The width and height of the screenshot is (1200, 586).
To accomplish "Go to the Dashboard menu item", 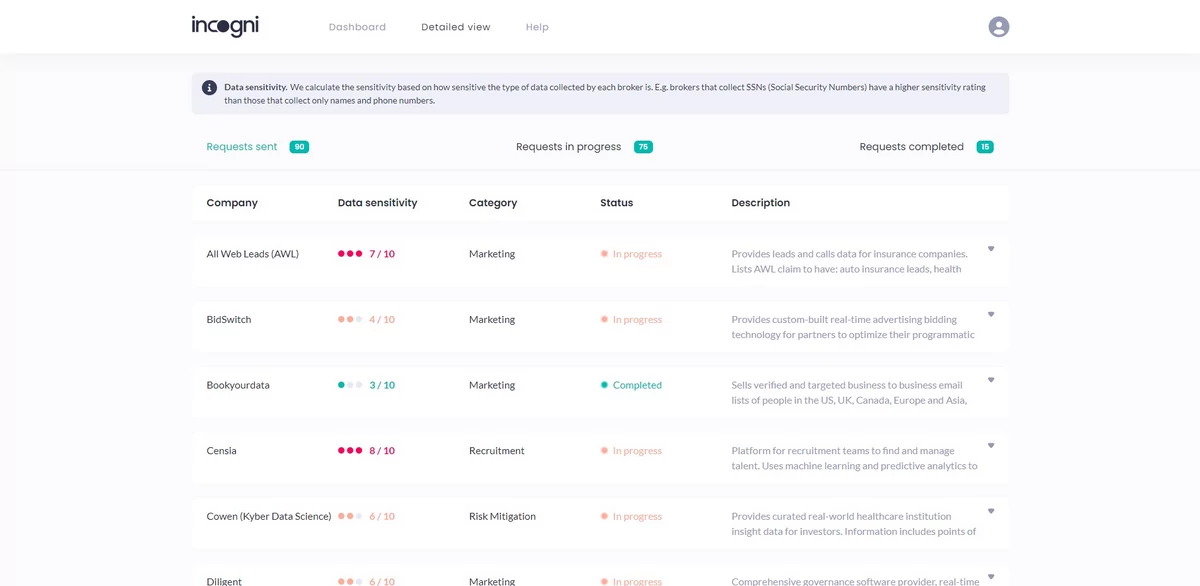I will tap(357, 27).
